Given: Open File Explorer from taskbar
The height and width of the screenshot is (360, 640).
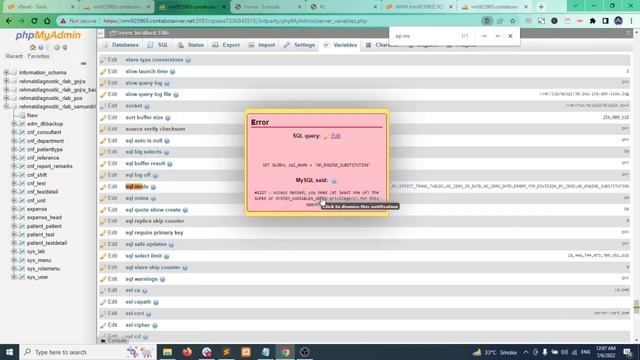Looking at the screenshot, I should click(x=167, y=352).
